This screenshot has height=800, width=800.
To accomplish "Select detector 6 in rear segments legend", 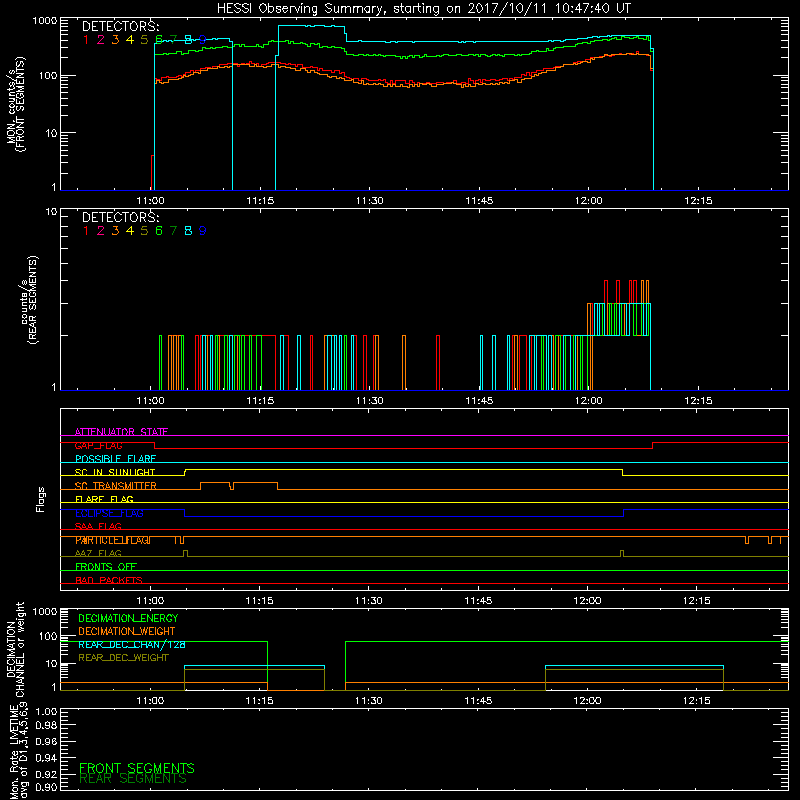I will pos(159,231).
